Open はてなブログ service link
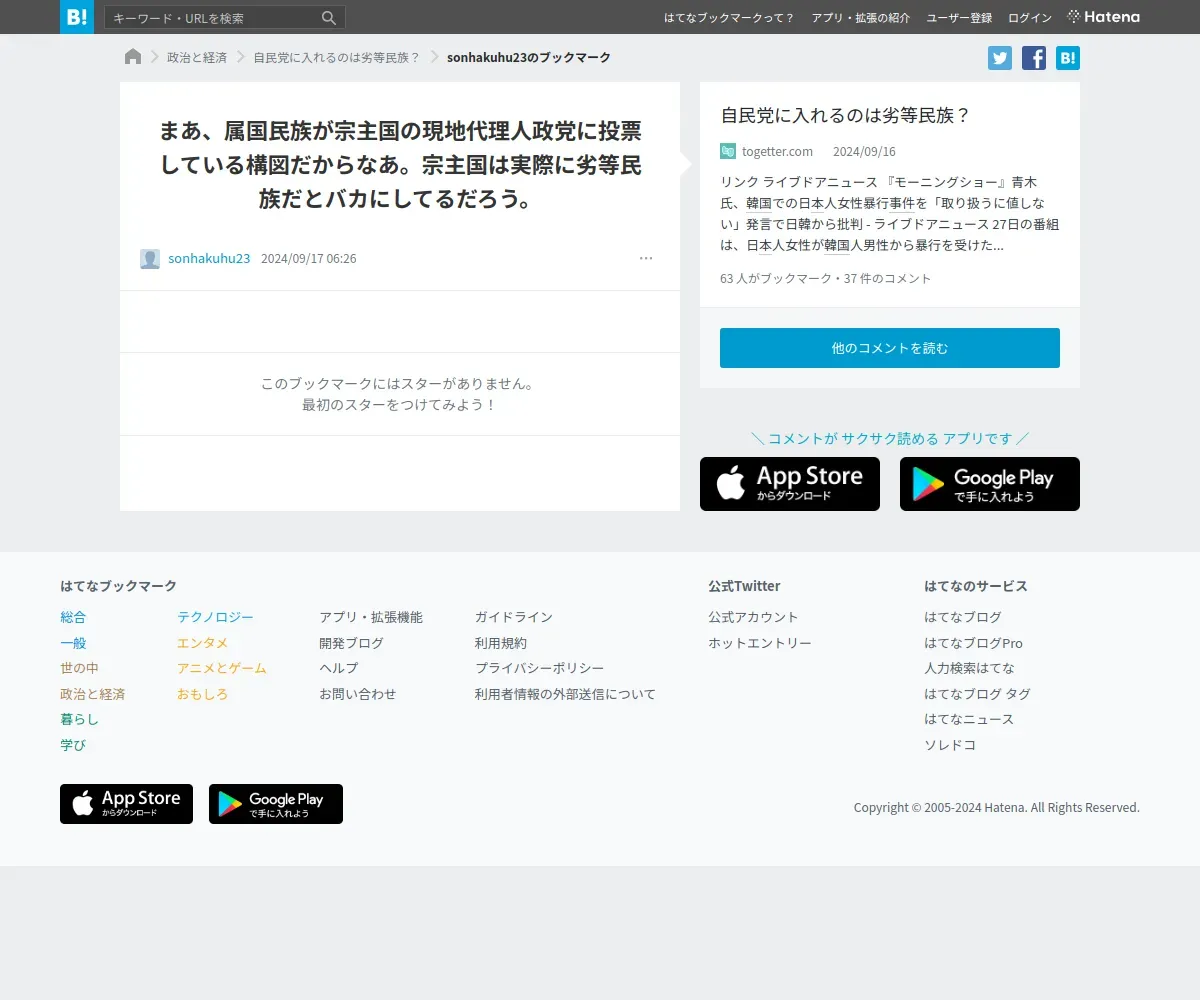The image size is (1200, 1000). [x=962, y=617]
